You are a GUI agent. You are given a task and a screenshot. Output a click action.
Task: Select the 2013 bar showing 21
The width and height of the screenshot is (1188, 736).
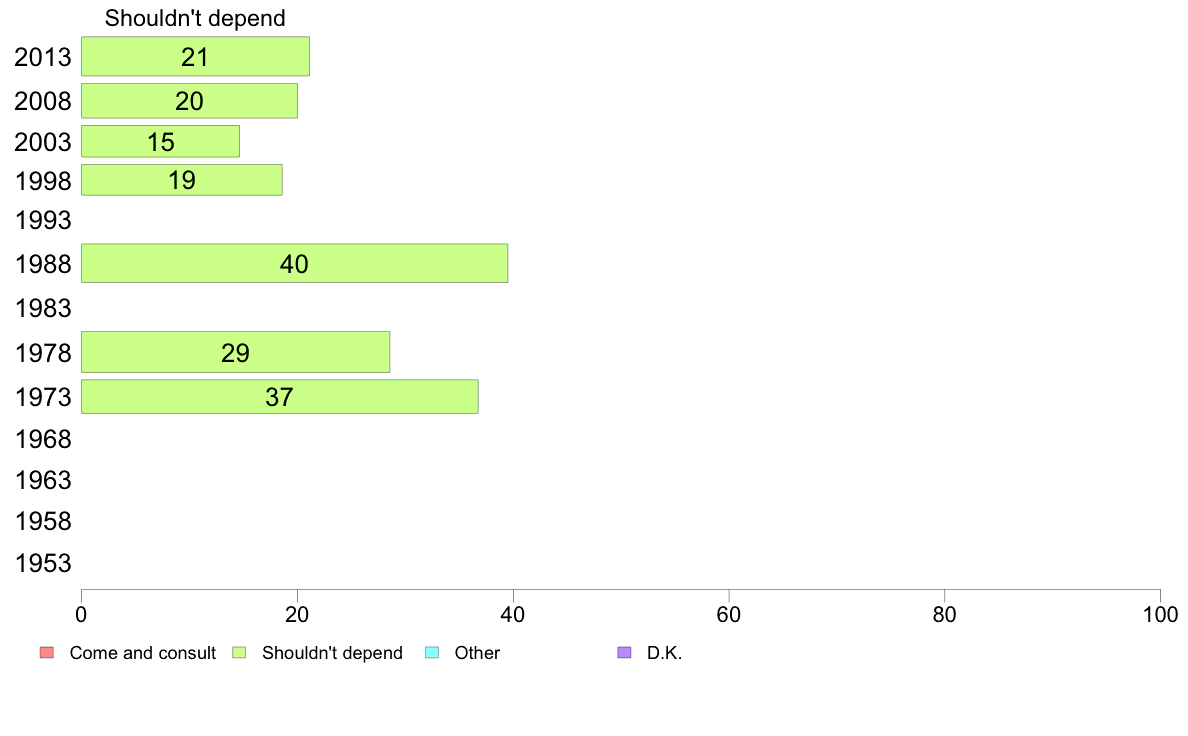195,56
